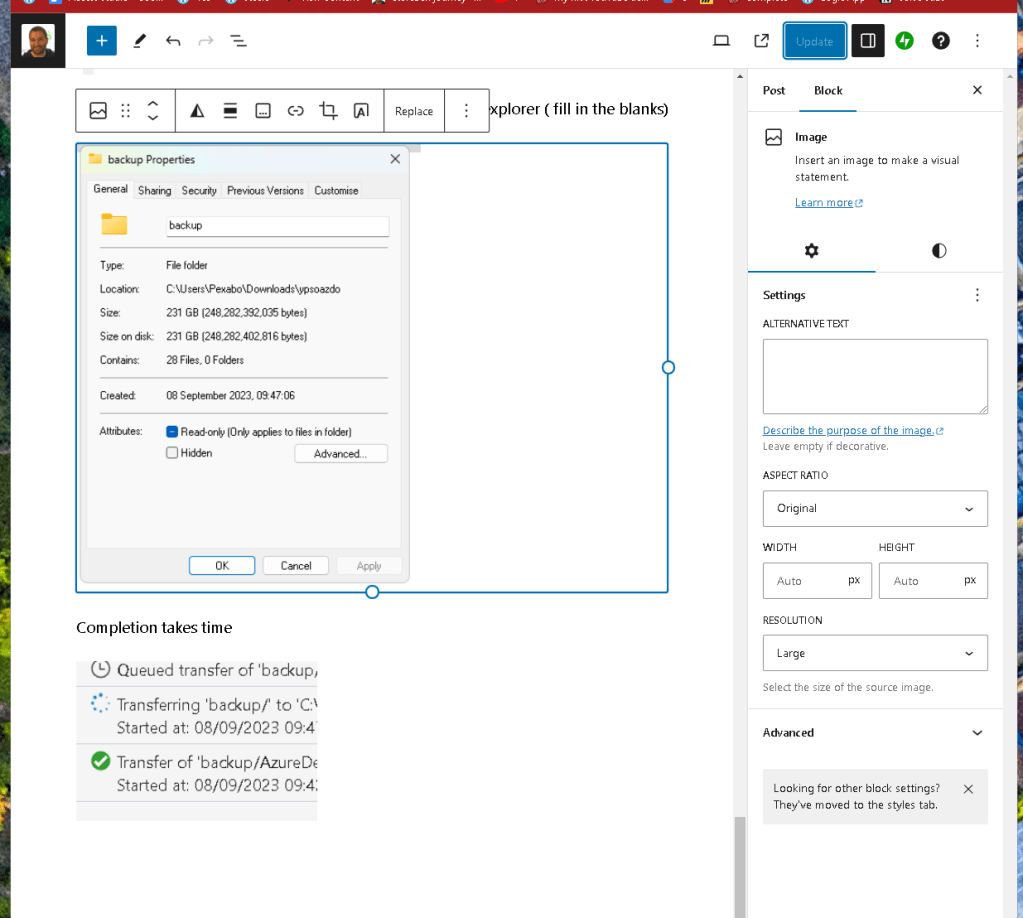Open the Document Overview list view
The height and width of the screenshot is (918, 1023).
click(x=239, y=41)
